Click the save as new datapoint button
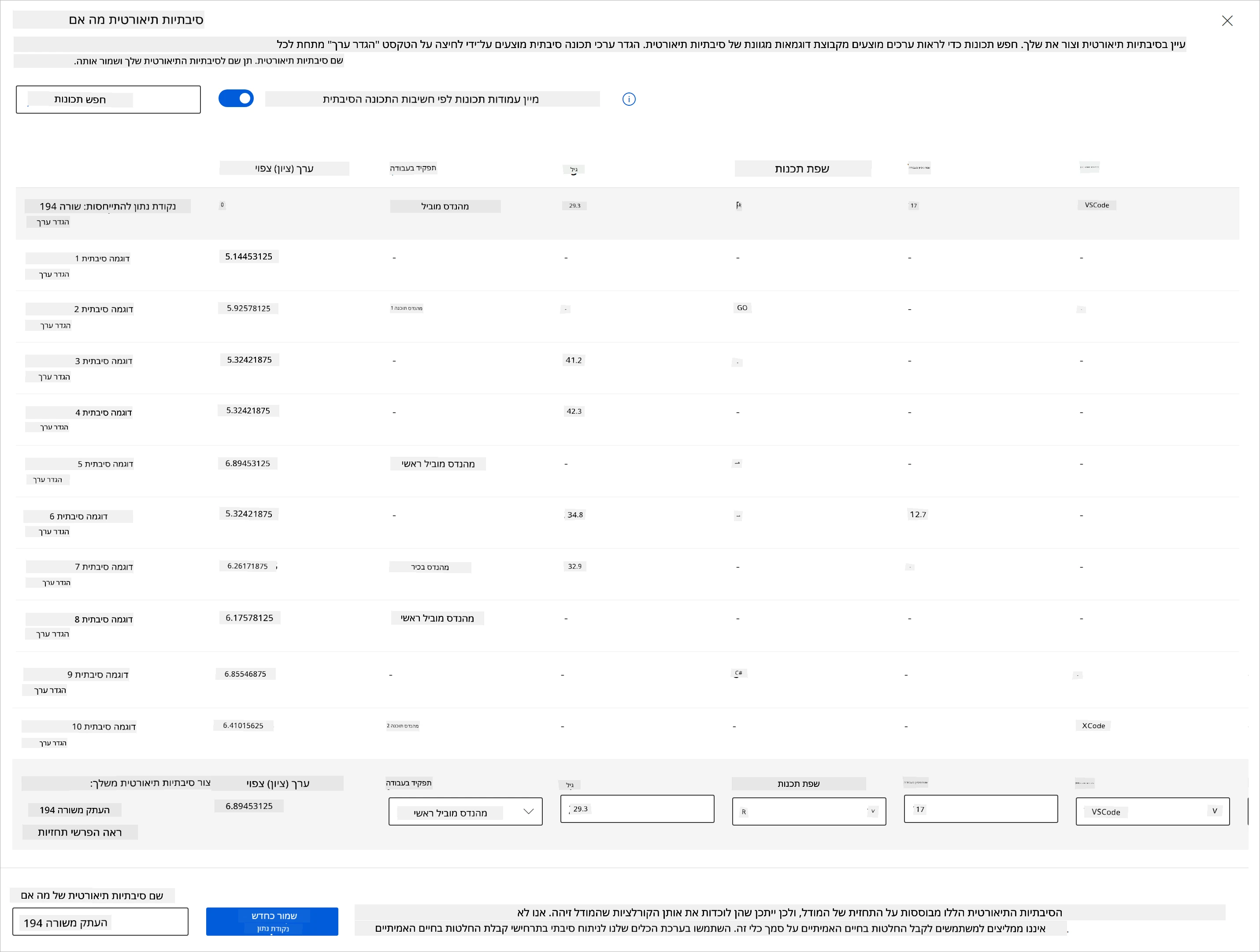 [x=272, y=921]
